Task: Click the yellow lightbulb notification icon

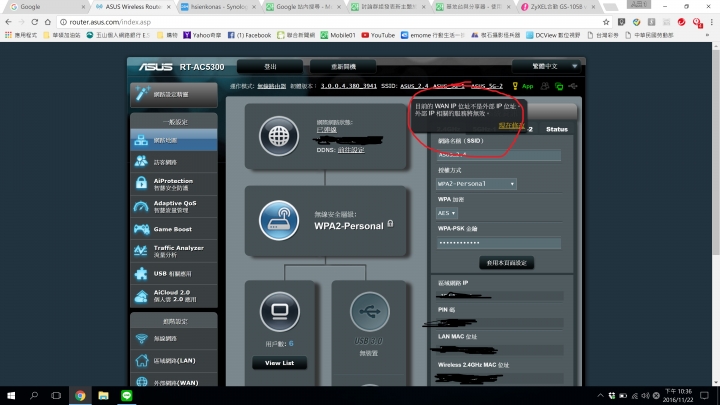Action: pyautogui.click(x=515, y=86)
